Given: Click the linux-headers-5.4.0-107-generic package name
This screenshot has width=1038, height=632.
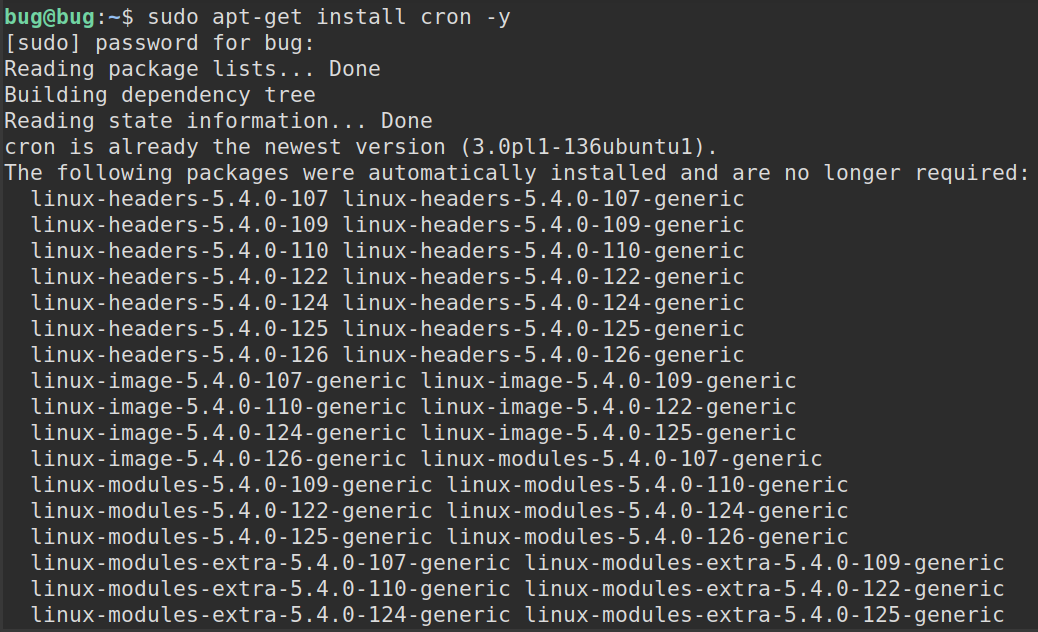Looking at the screenshot, I should 543,199.
